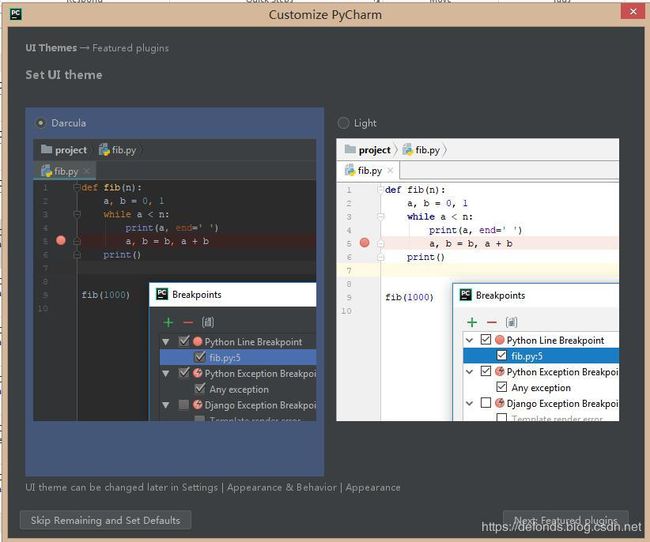Collapse Django Exception Breakpoint in Light preview
Screen dimensions: 650x542
[469, 403]
